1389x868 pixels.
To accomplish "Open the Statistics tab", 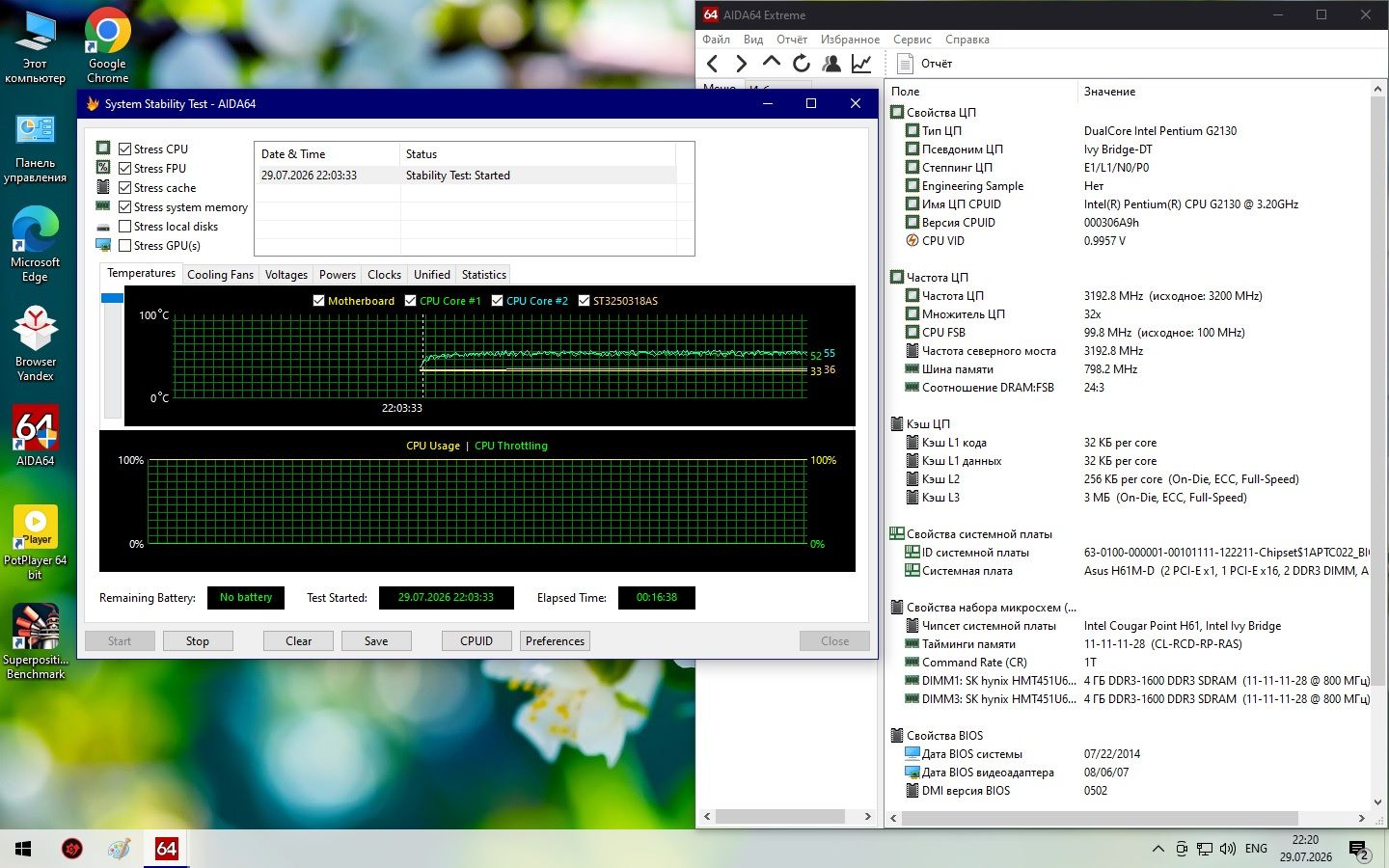I will pos(483,275).
